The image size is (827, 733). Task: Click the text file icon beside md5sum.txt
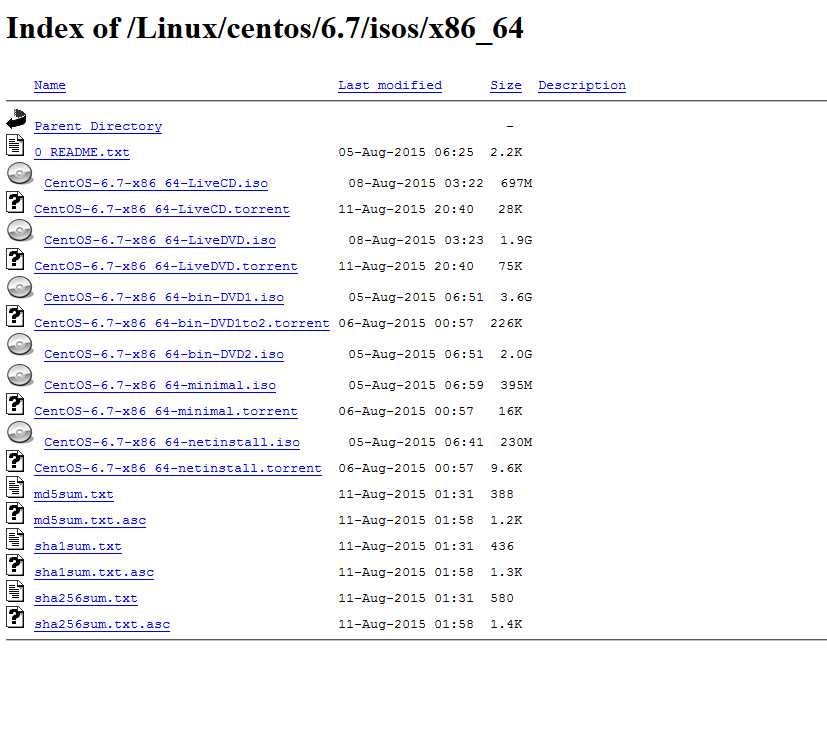(x=15, y=487)
